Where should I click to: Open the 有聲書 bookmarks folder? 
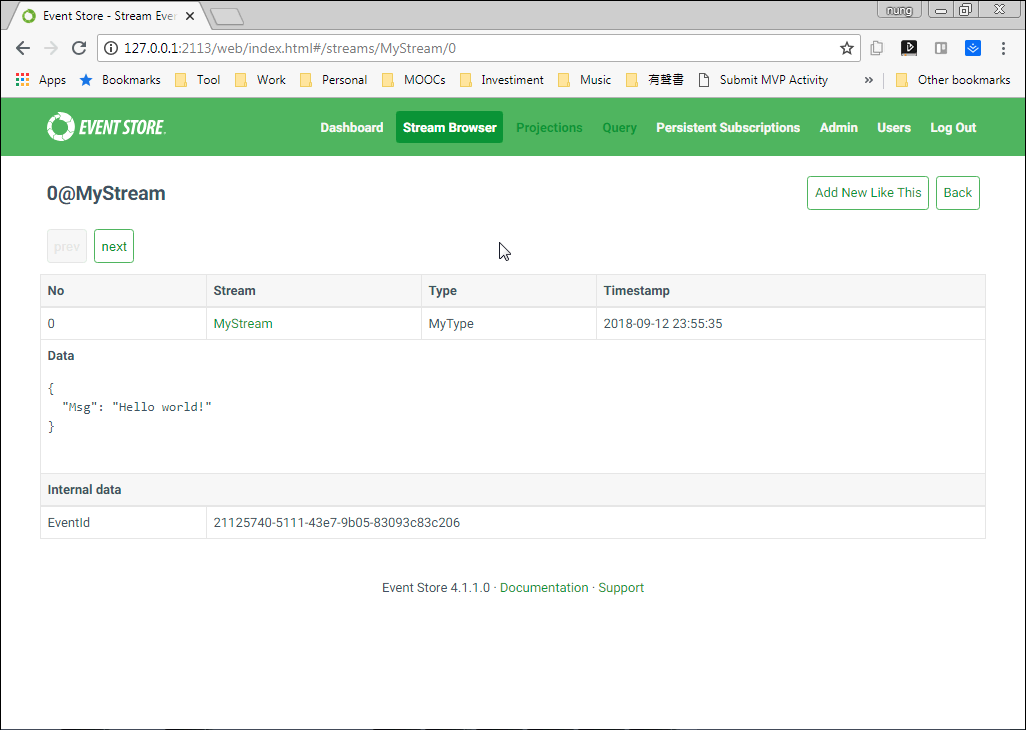pos(655,80)
